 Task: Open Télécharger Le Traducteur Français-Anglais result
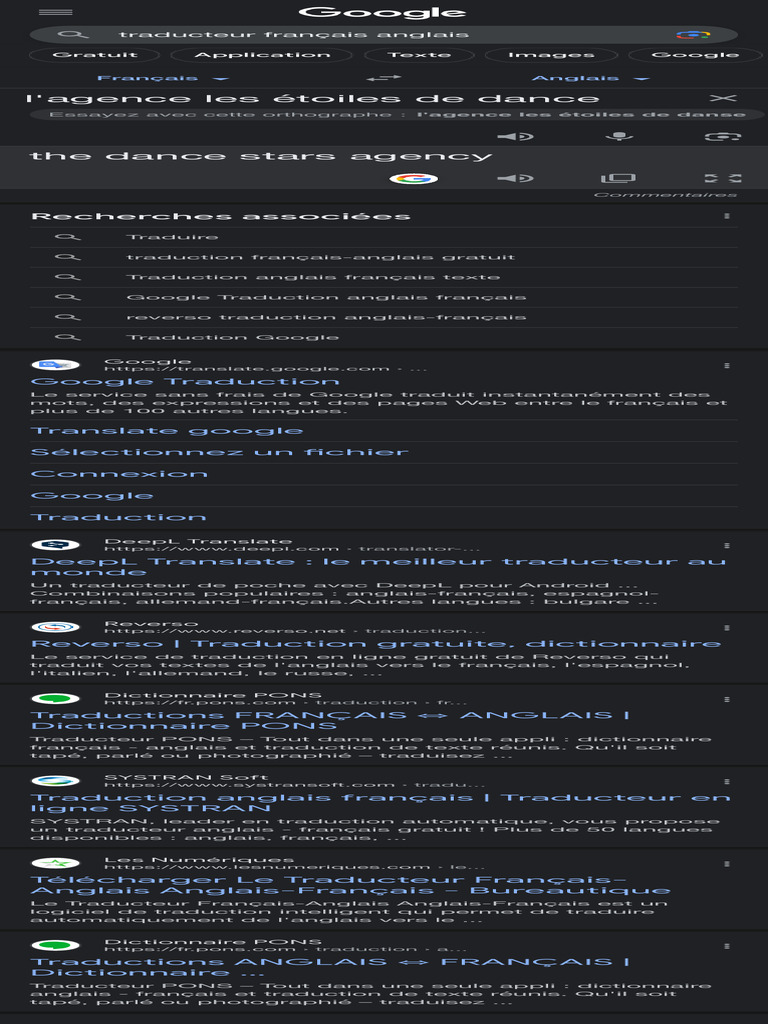351,885
